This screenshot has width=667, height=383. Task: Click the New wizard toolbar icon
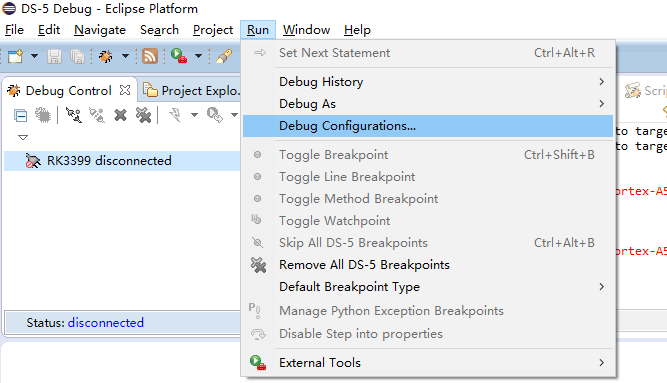15,56
